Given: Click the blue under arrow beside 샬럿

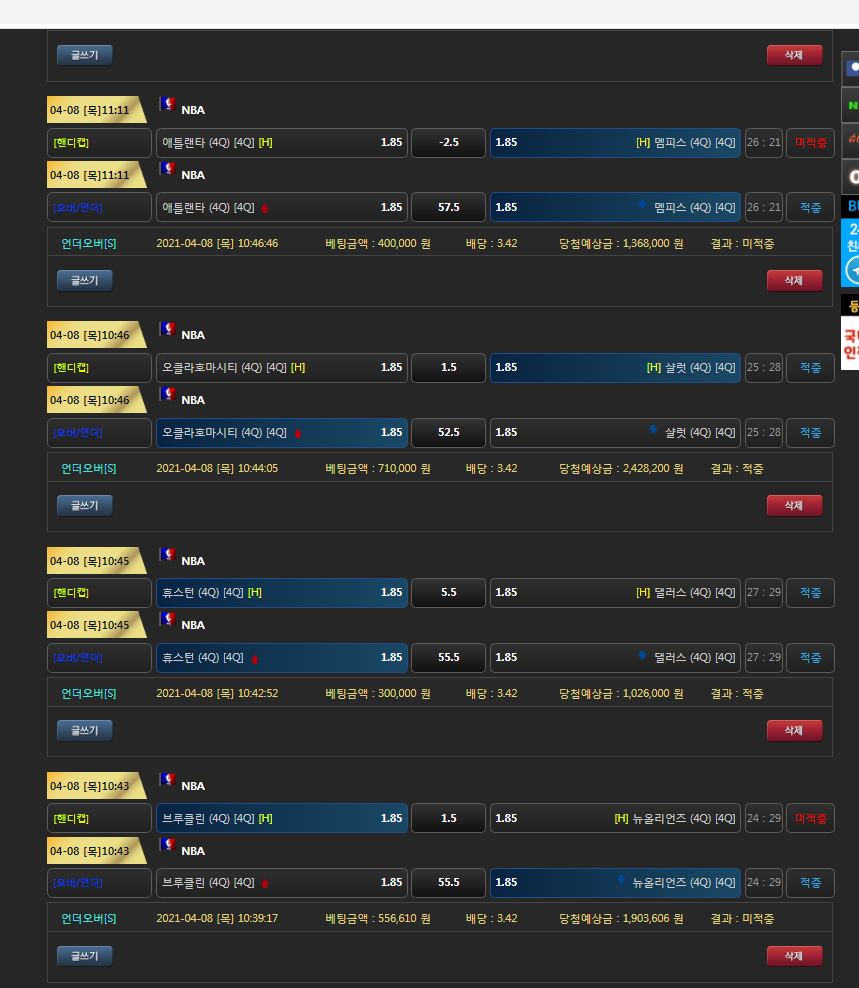Looking at the screenshot, I should click(x=653, y=430).
